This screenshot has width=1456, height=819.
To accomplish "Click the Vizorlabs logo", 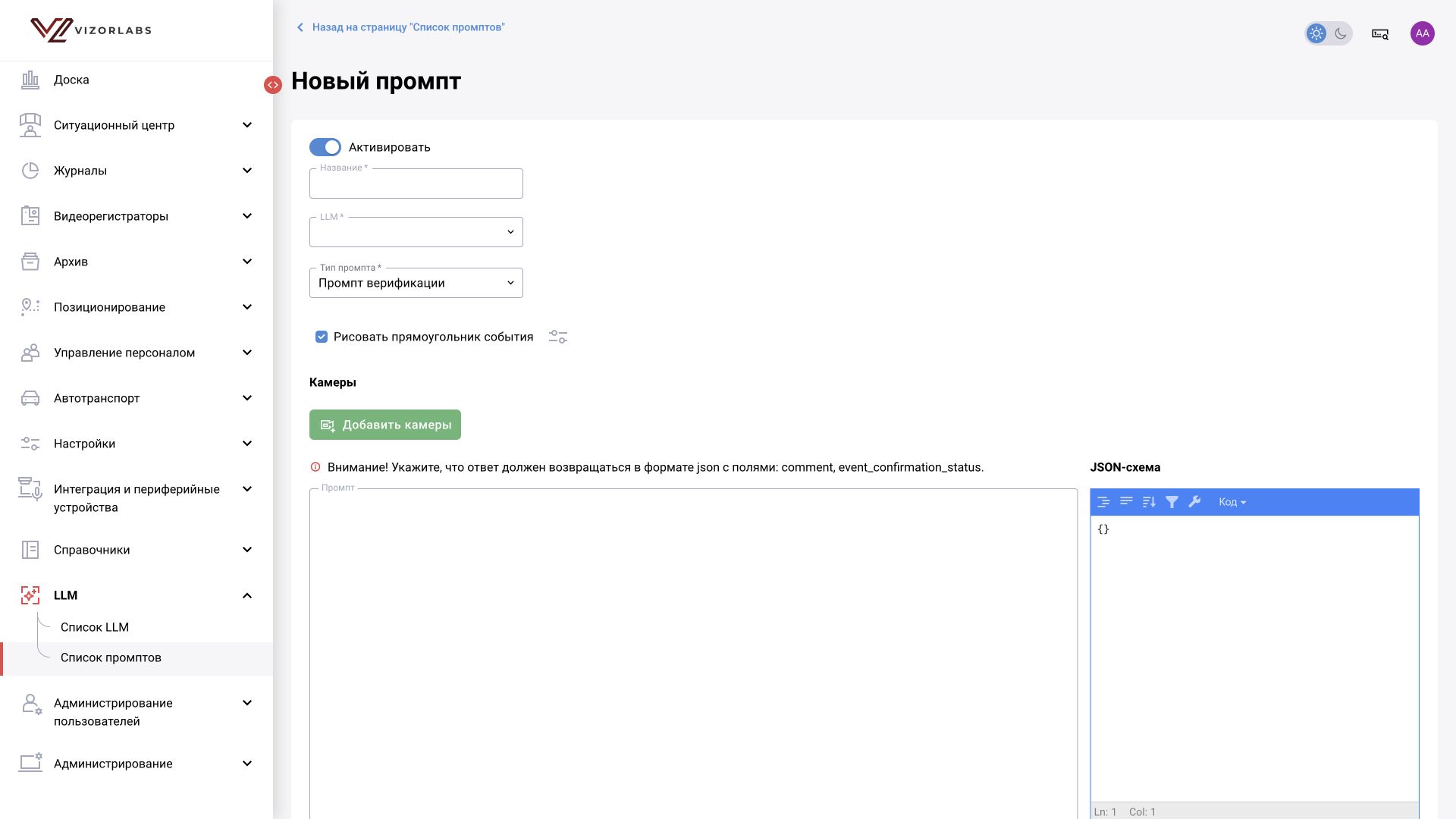I will [x=91, y=30].
